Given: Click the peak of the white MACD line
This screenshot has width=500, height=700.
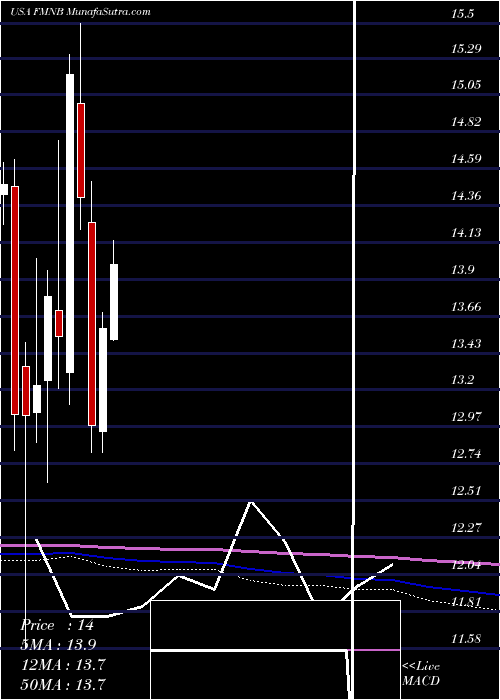Looking at the screenshot, I should (251, 502).
